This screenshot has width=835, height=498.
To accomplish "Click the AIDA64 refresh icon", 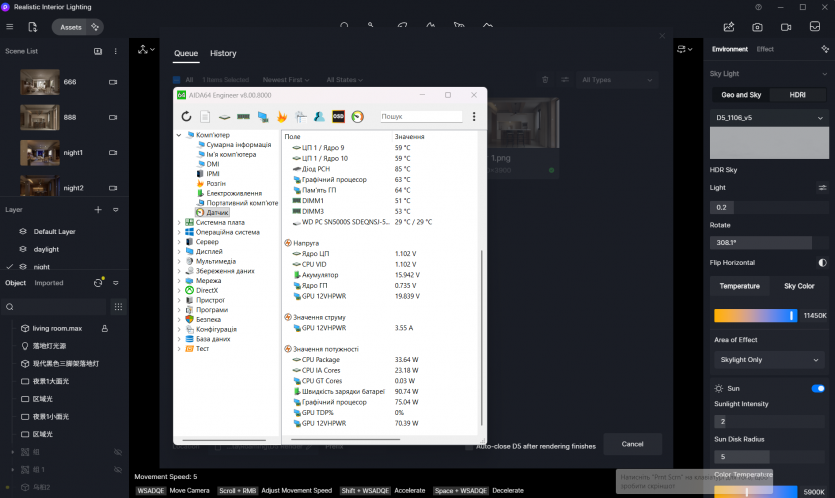I will tap(186, 117).
